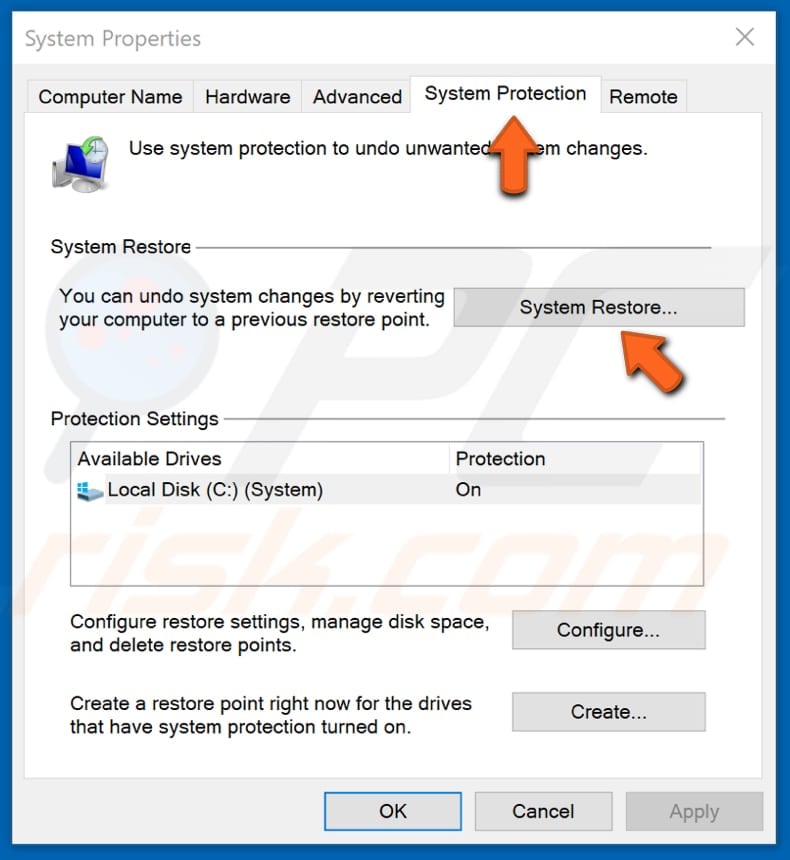Launch System Restore
Viewport: 790px width, 860px height.
(x=598, y=307)
